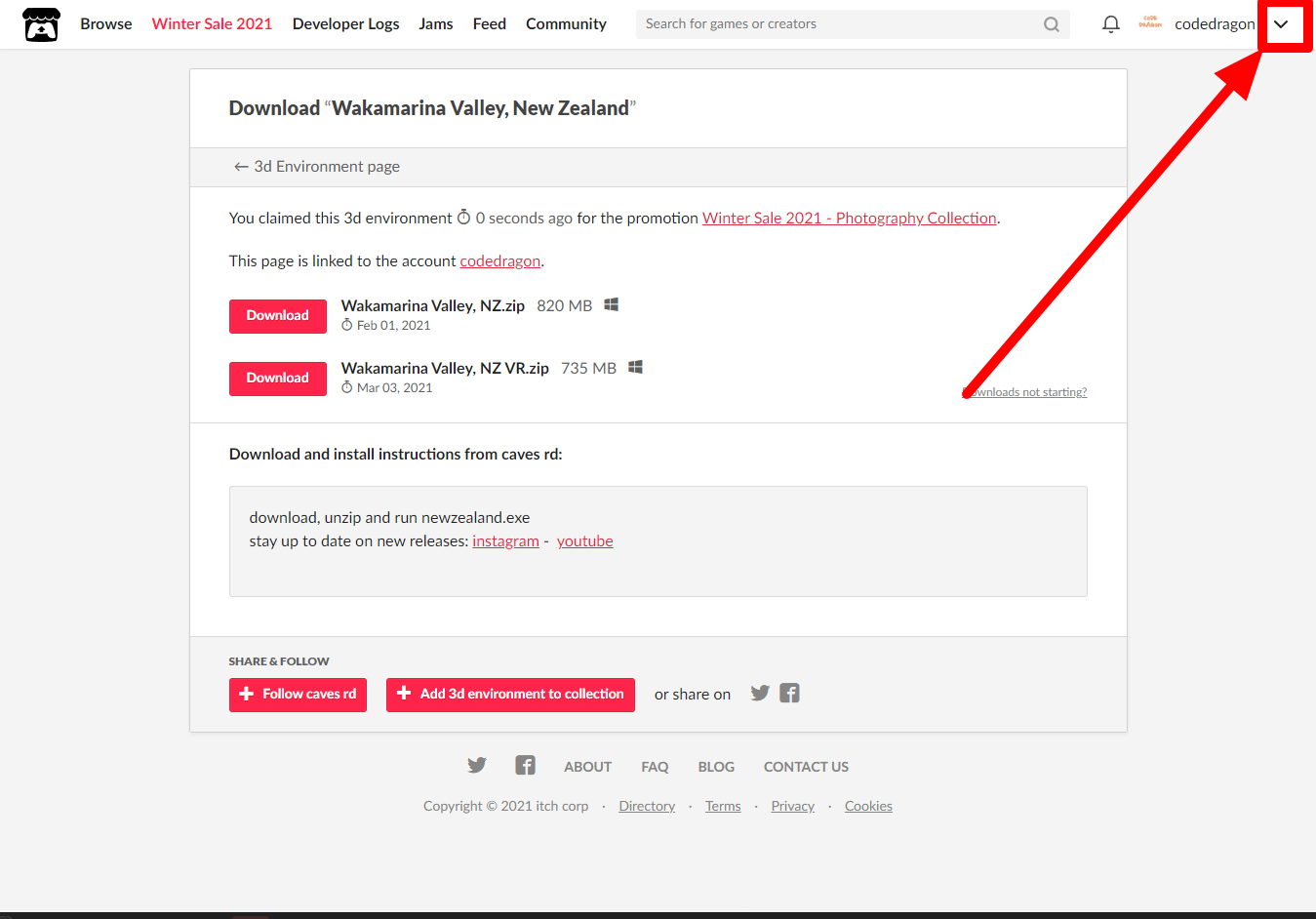Open the Terms link
The image size is (1316, 919).
pos(723,807)
